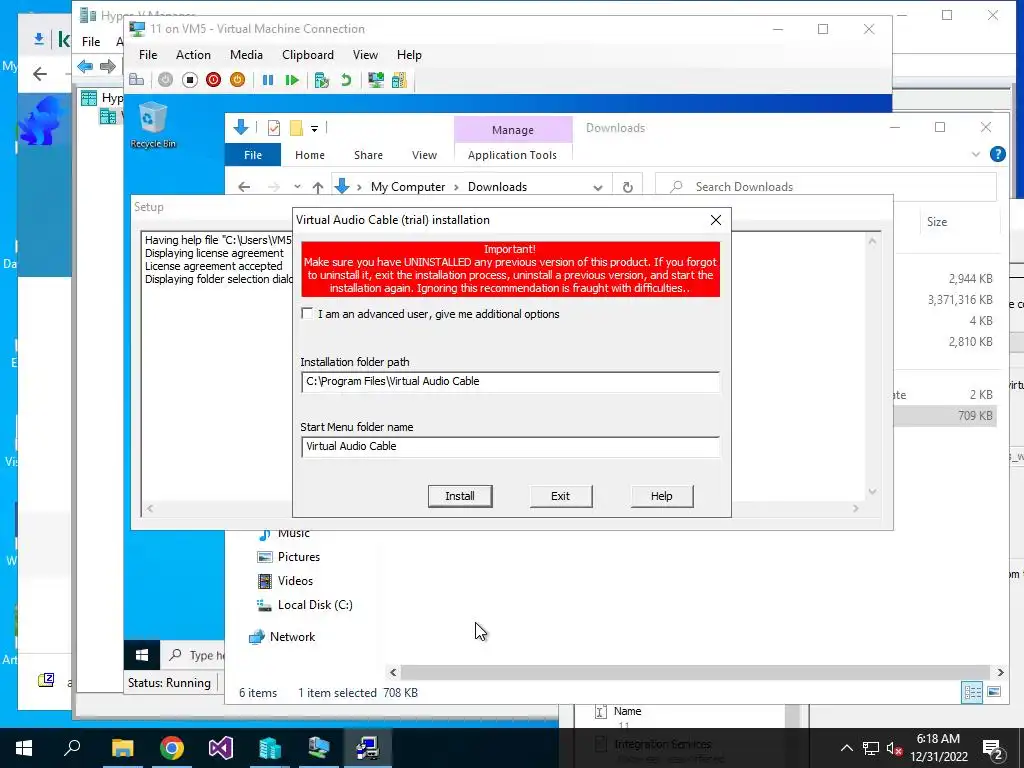The height and width of the screenshot is (768, 1024).
Task: Switch to Details view icon in Explorer status bar
Action: (972, 692)
